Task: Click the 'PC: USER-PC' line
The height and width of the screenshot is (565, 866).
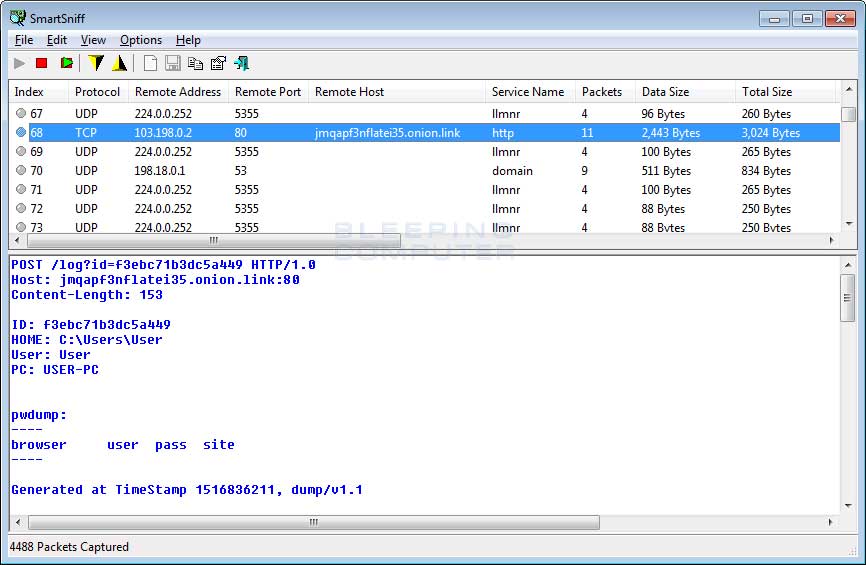Action: pos(55,369)
